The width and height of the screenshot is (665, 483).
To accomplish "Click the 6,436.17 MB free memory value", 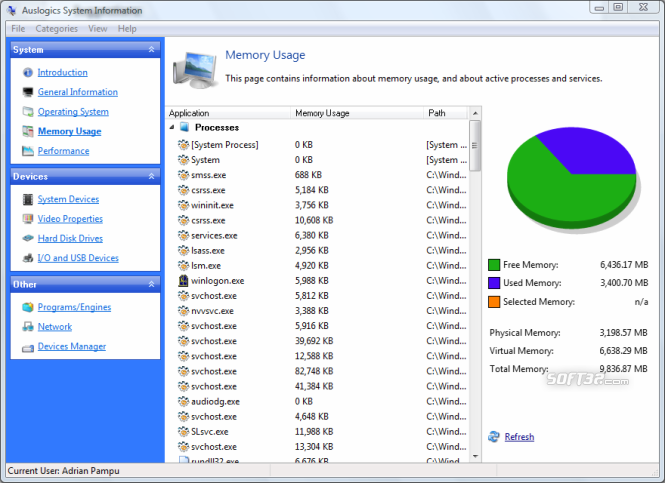I will 624,265.
